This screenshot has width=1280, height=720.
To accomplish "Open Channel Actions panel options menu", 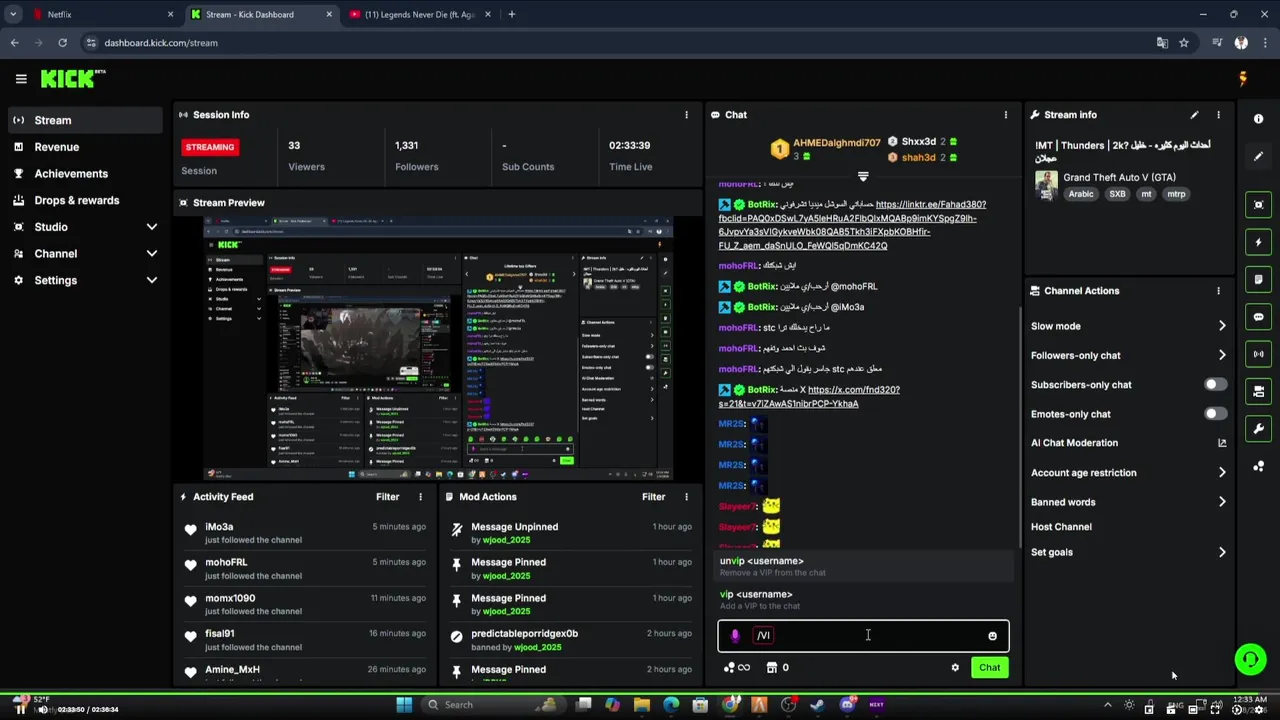I will 1218,291.
